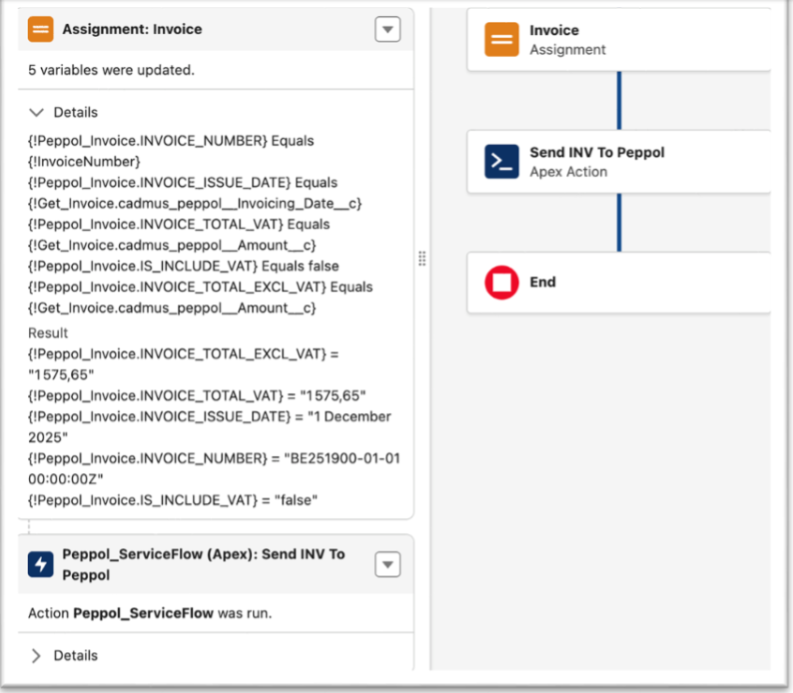Image resolution: width=793 pixels, height=693 pixels.
Task: Click the "Assignment: Invoice" header title
Action: 132,30
